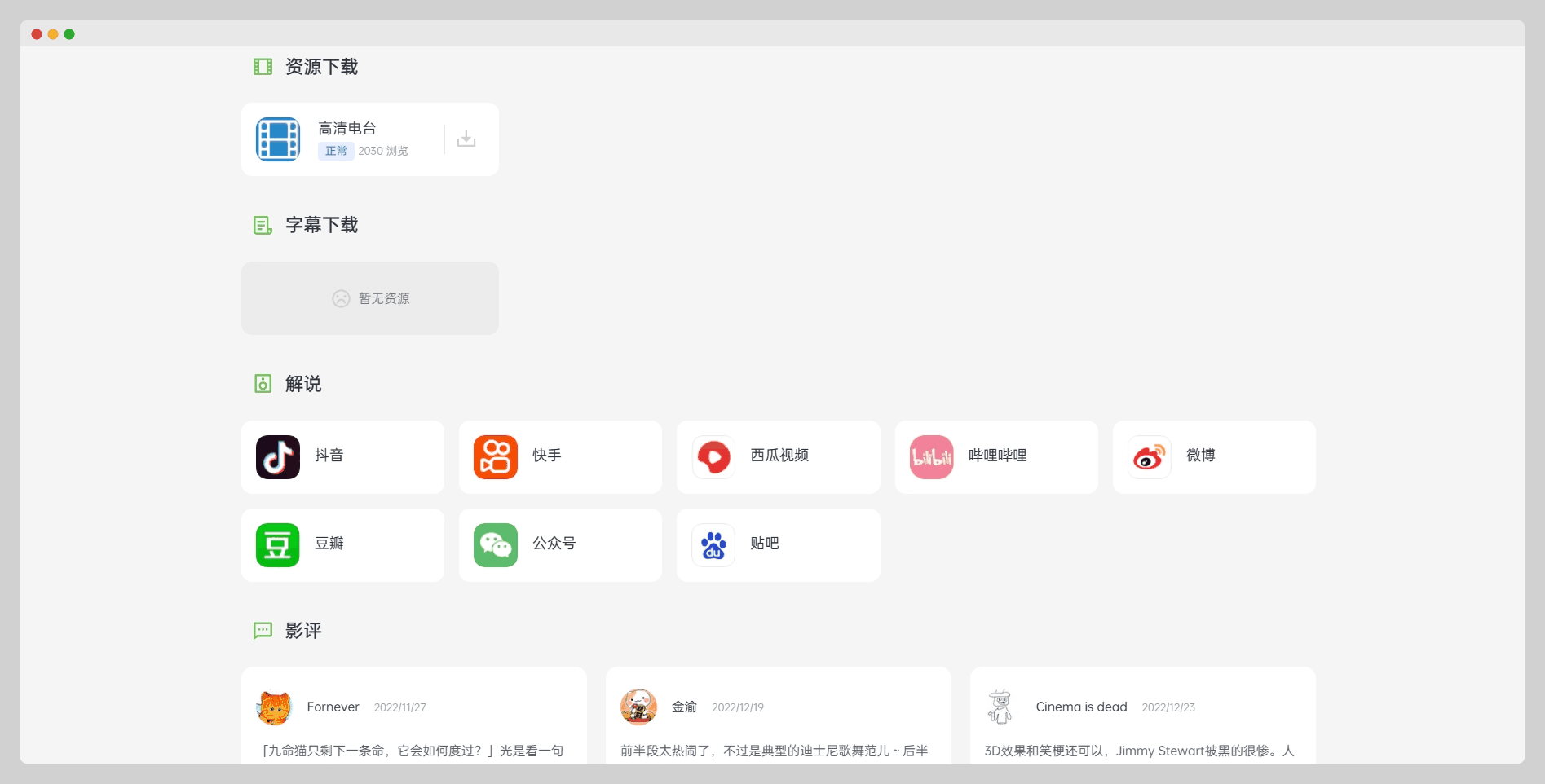1545x784 pixels.
Task: Open the 抖音 (Douyin) commentary icon
Action: click(x=278, y=457)
